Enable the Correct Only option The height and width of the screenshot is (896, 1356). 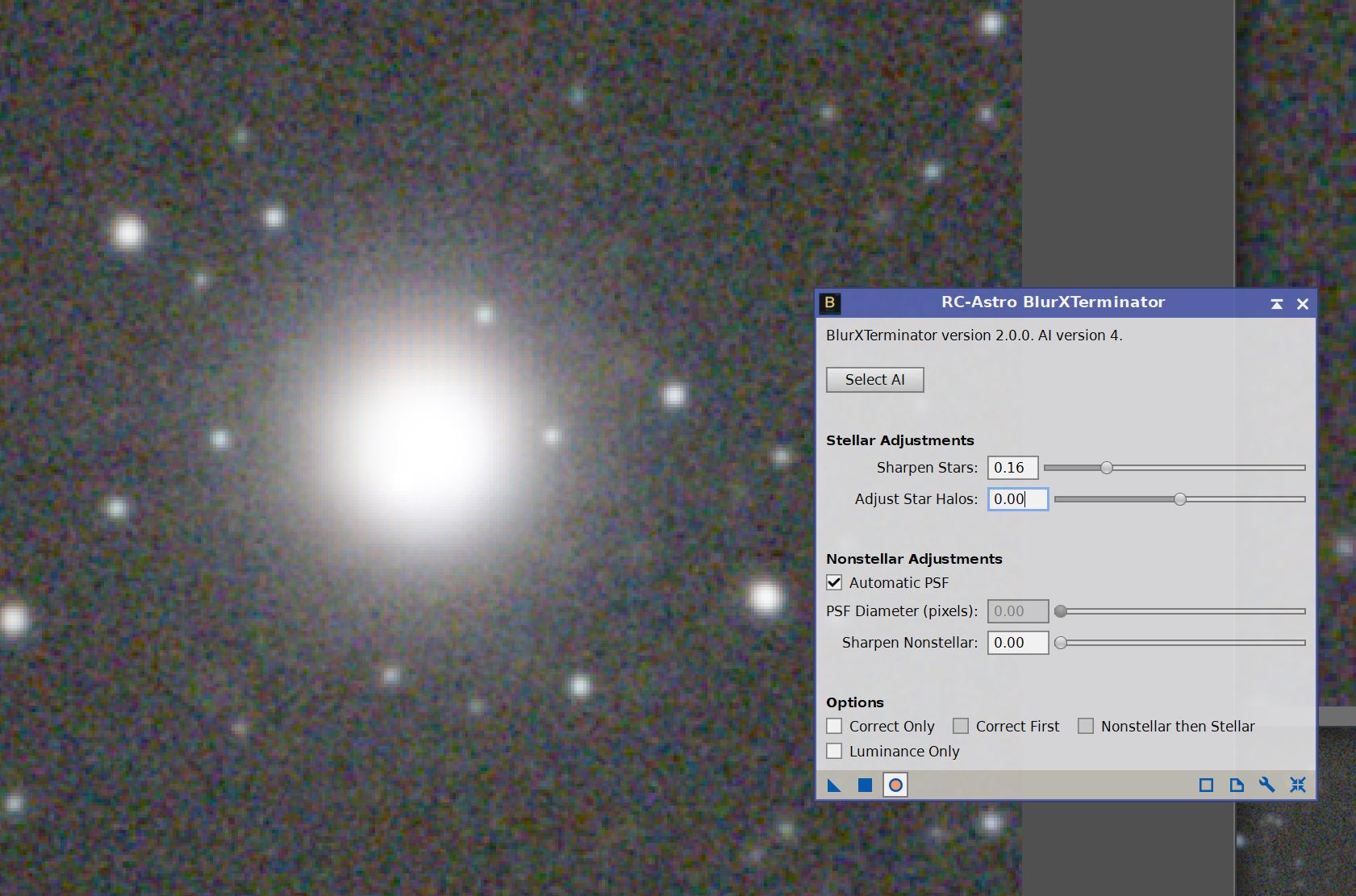[834, 726]
